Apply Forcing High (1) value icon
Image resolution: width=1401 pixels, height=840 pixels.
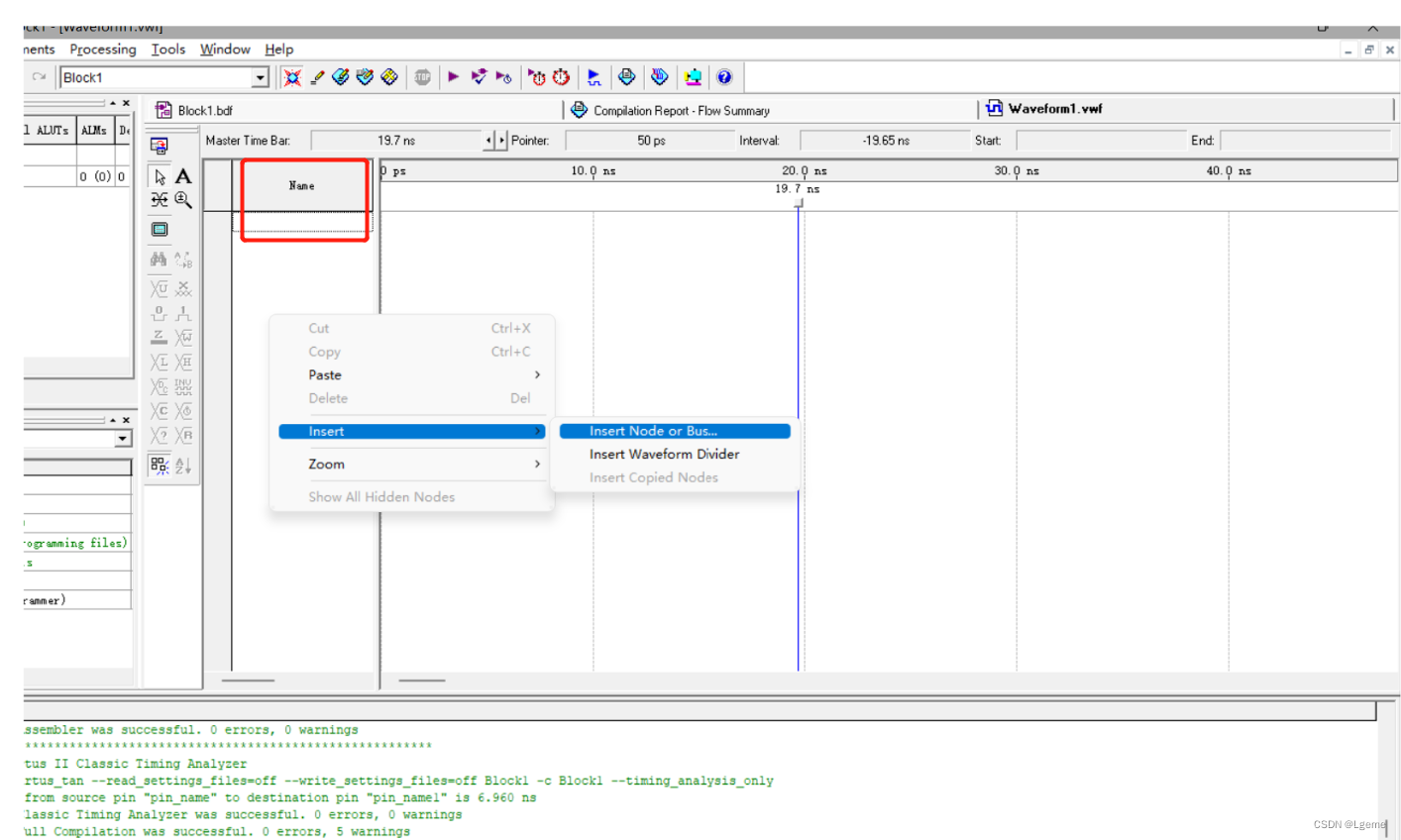(x=184, y=313)
